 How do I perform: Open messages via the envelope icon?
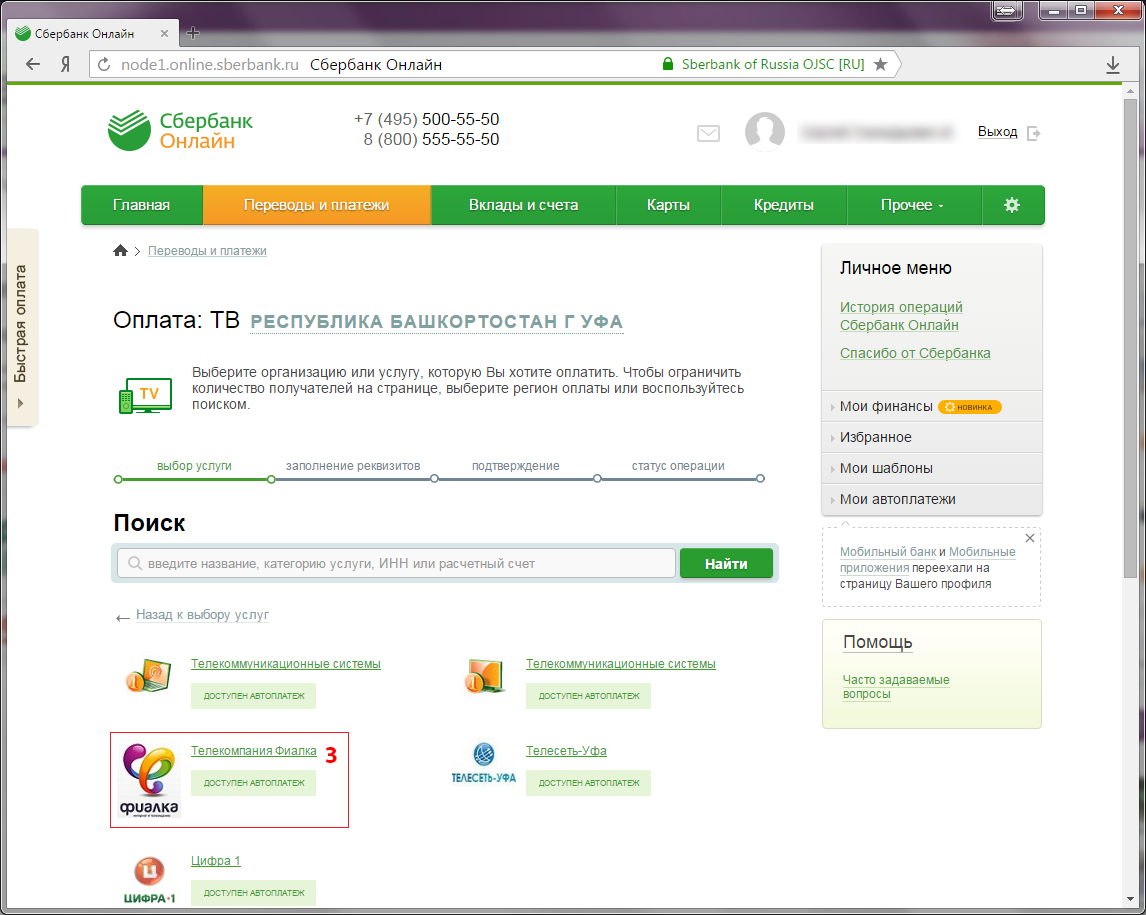coord(708,133)
